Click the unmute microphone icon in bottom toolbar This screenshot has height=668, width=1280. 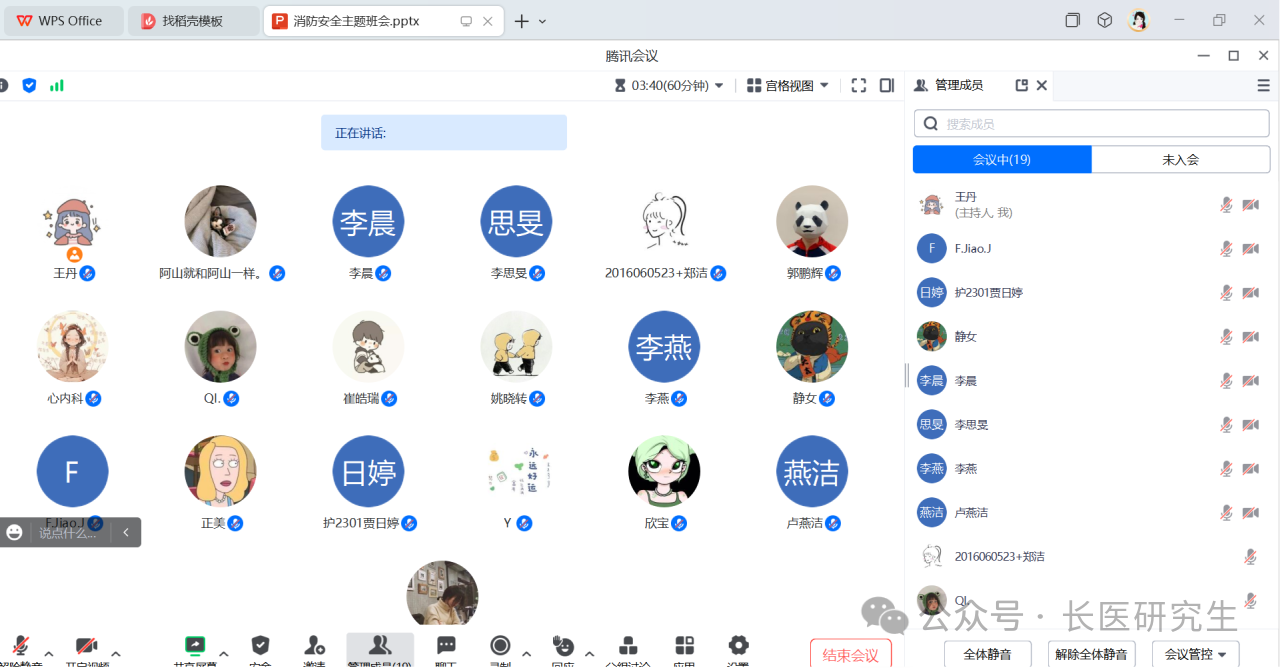point(20,646)
